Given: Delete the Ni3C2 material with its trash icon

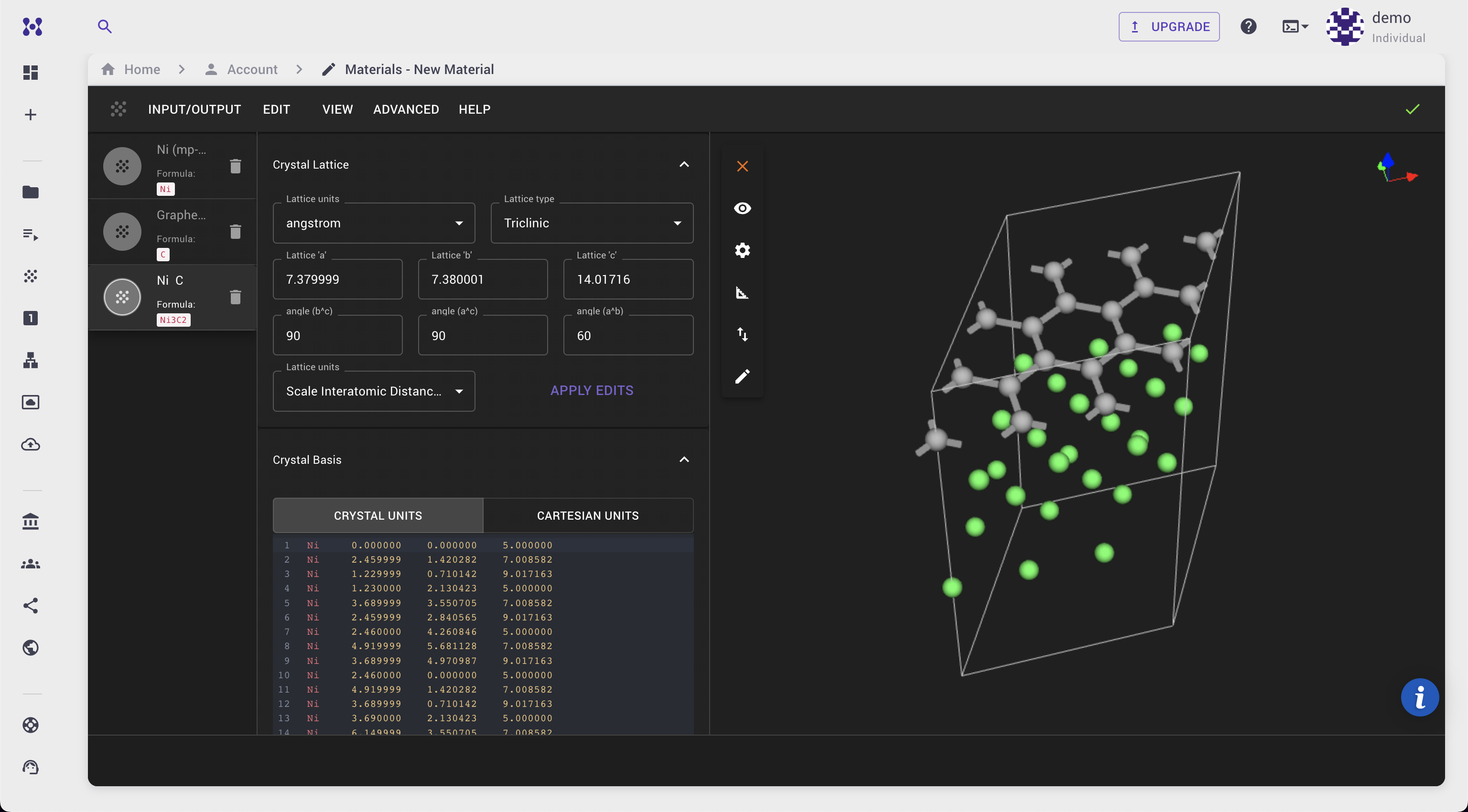Looking at the screenshot, I should point(236,297).
